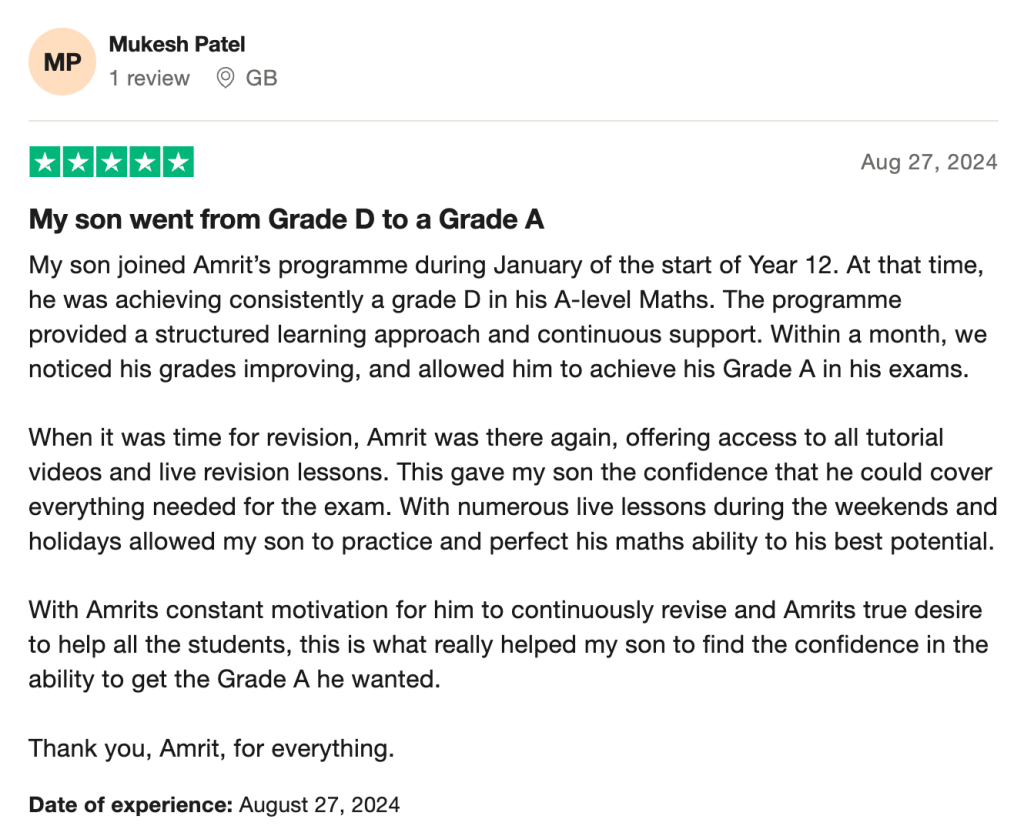This screenshot has width=1024, height=836.
Task: Select the GB country label
Action: (x=261, y=78)
